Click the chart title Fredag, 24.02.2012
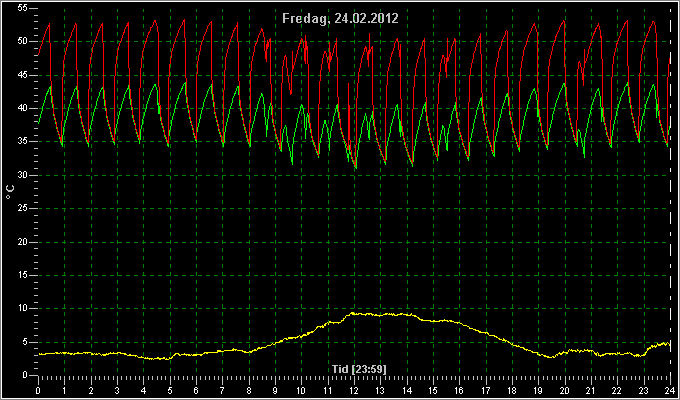Screen dimensions: 680x400 [340, 18]
